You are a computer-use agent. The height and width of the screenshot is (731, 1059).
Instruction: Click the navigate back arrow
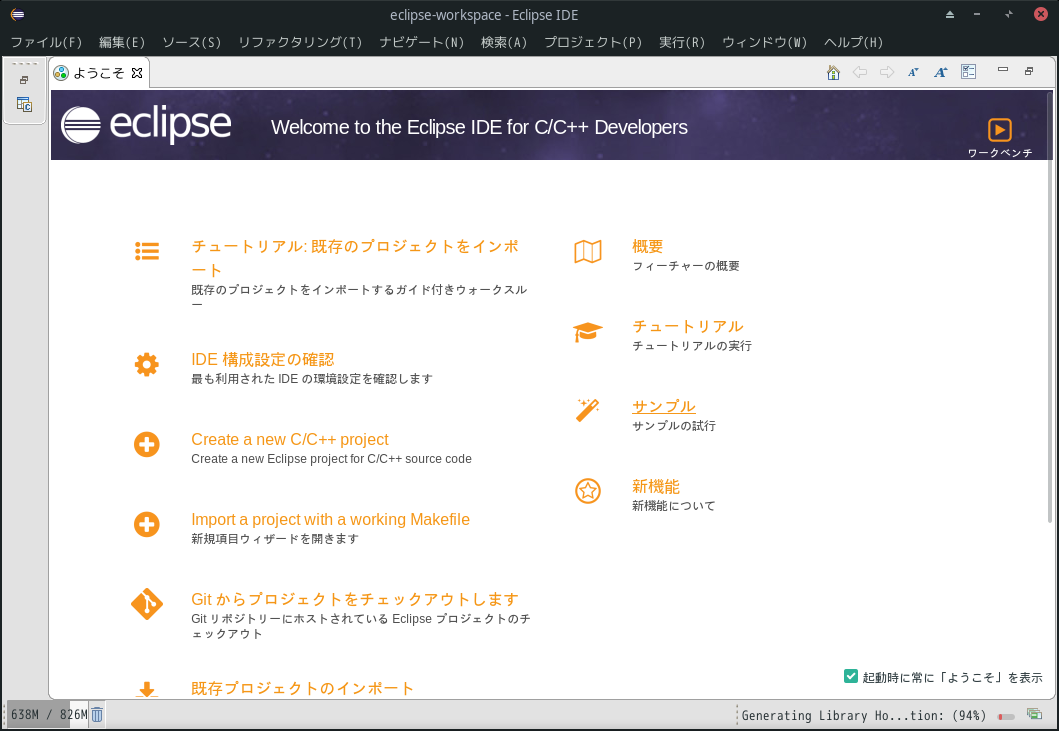tap(860, 72)
